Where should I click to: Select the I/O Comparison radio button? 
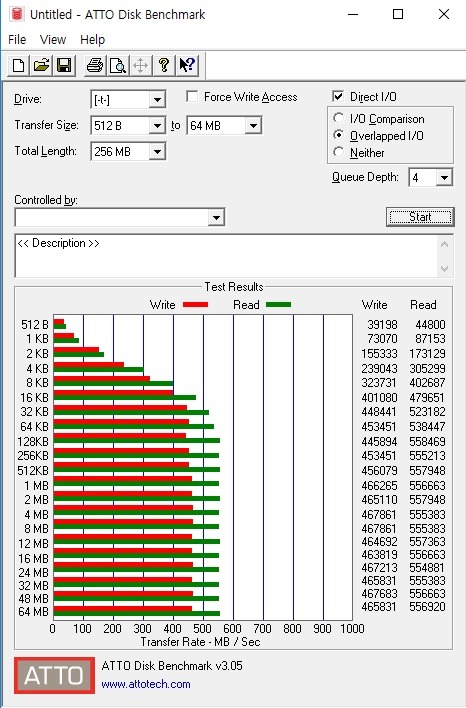338,118
